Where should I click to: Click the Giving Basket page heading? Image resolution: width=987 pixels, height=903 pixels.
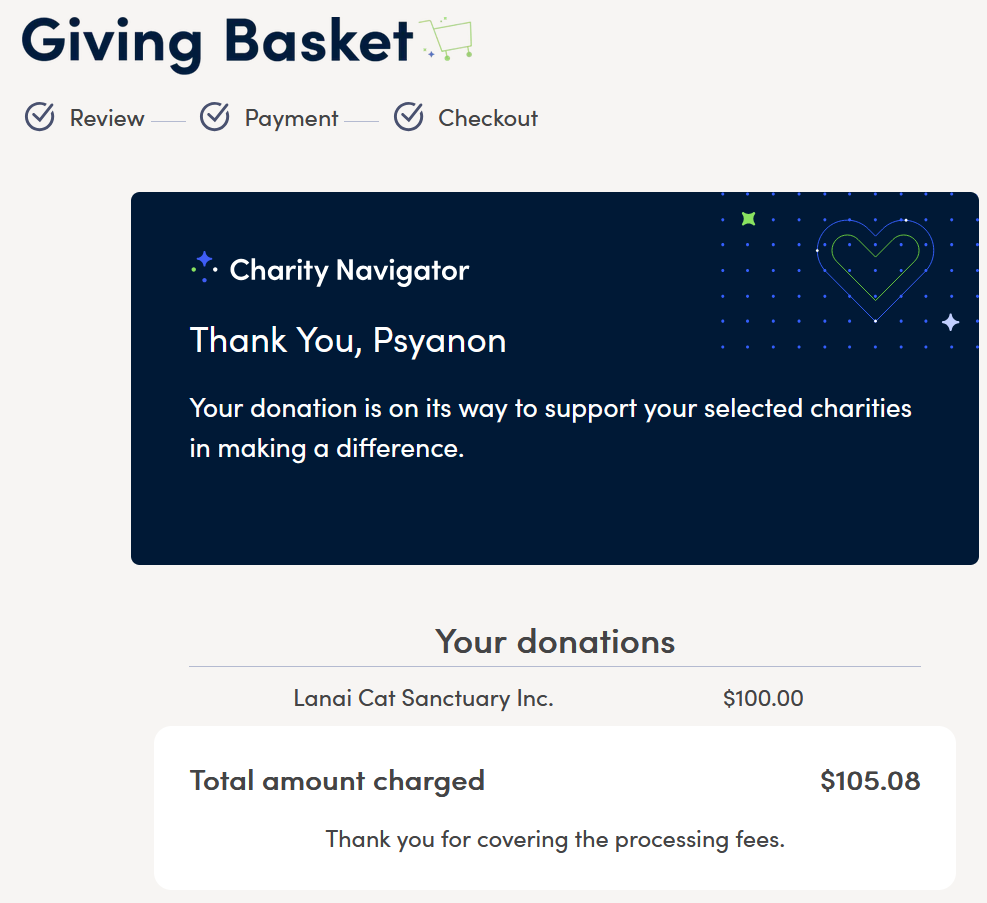(218, 42)
